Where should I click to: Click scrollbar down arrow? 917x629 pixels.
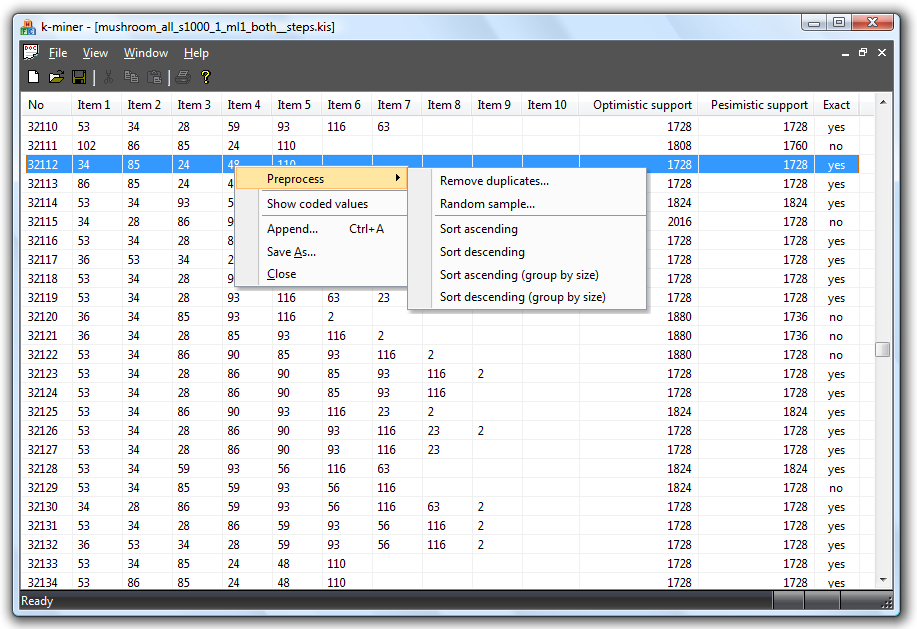point(883,580)
